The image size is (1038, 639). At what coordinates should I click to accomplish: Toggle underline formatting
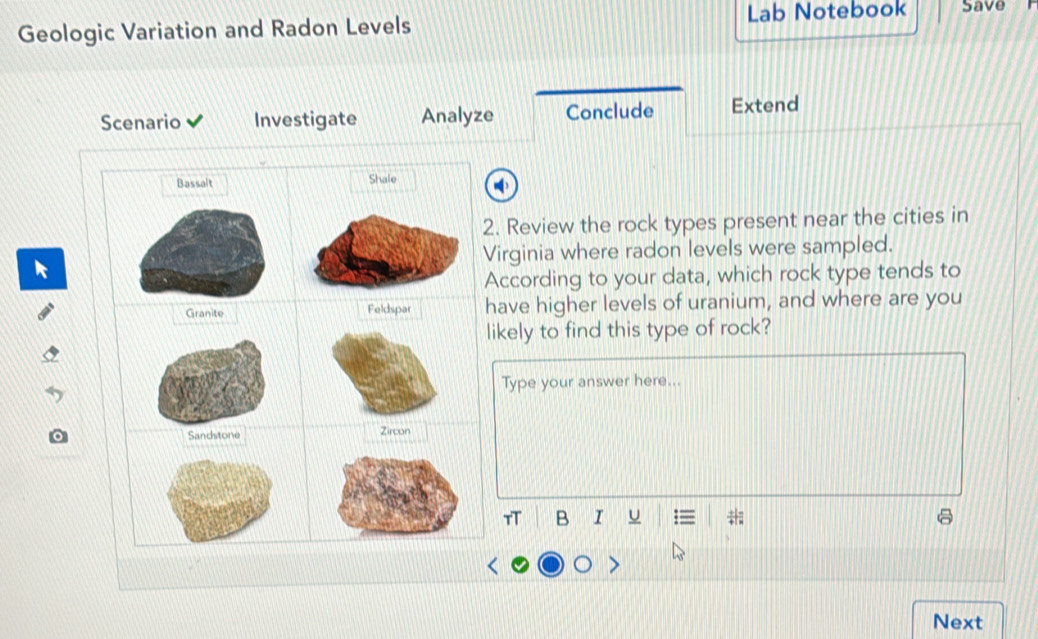634,516
